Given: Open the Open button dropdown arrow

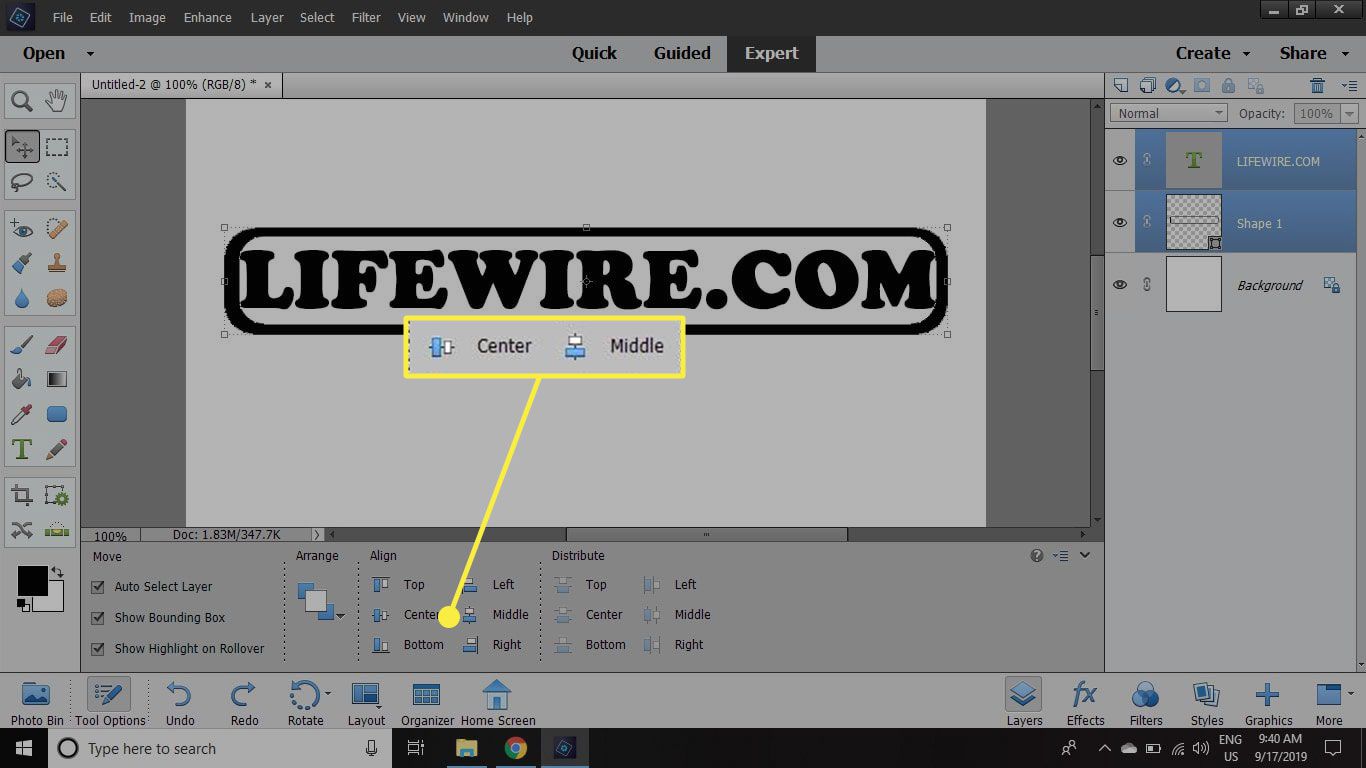Looking at the screenshot, I should (x=90, y=54).
